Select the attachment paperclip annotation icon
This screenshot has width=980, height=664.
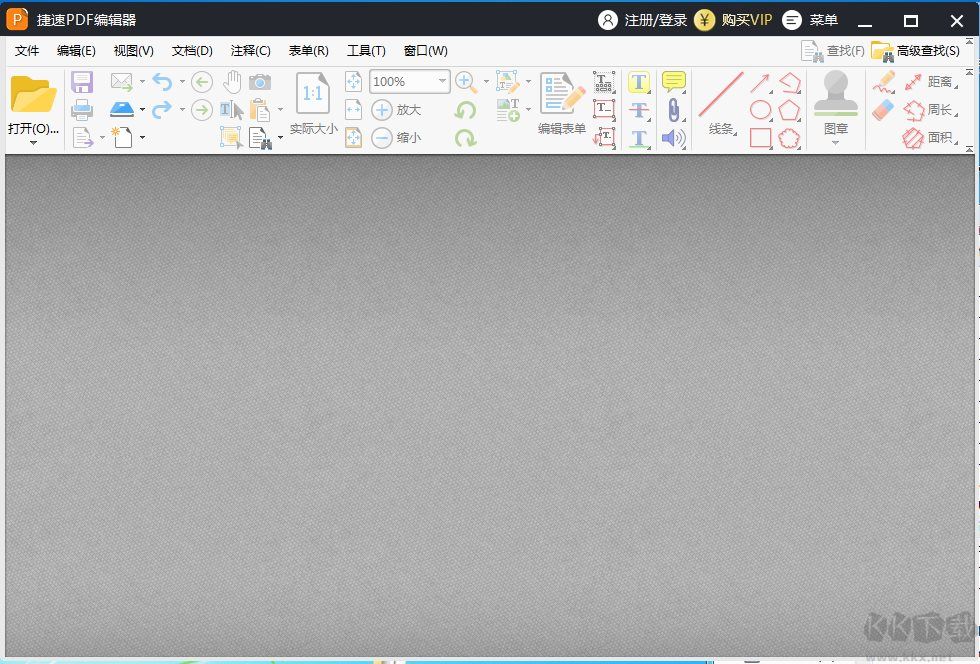[674, 109]
